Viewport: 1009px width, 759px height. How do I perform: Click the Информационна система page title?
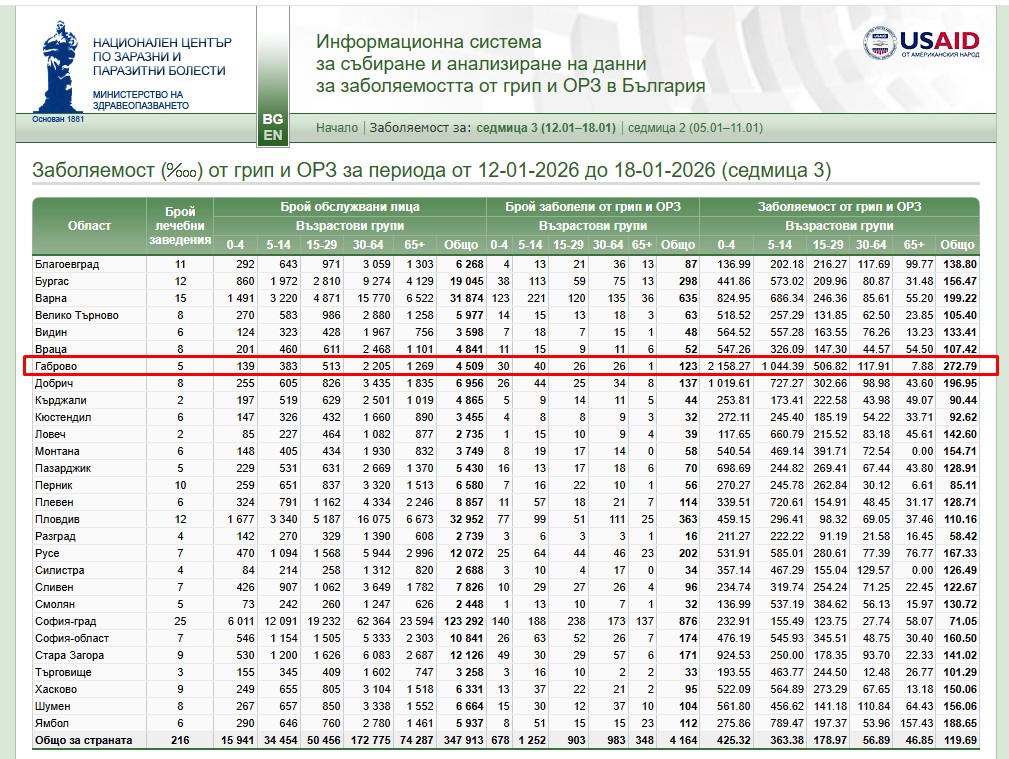pyautogui.click(x=510, y=64)
